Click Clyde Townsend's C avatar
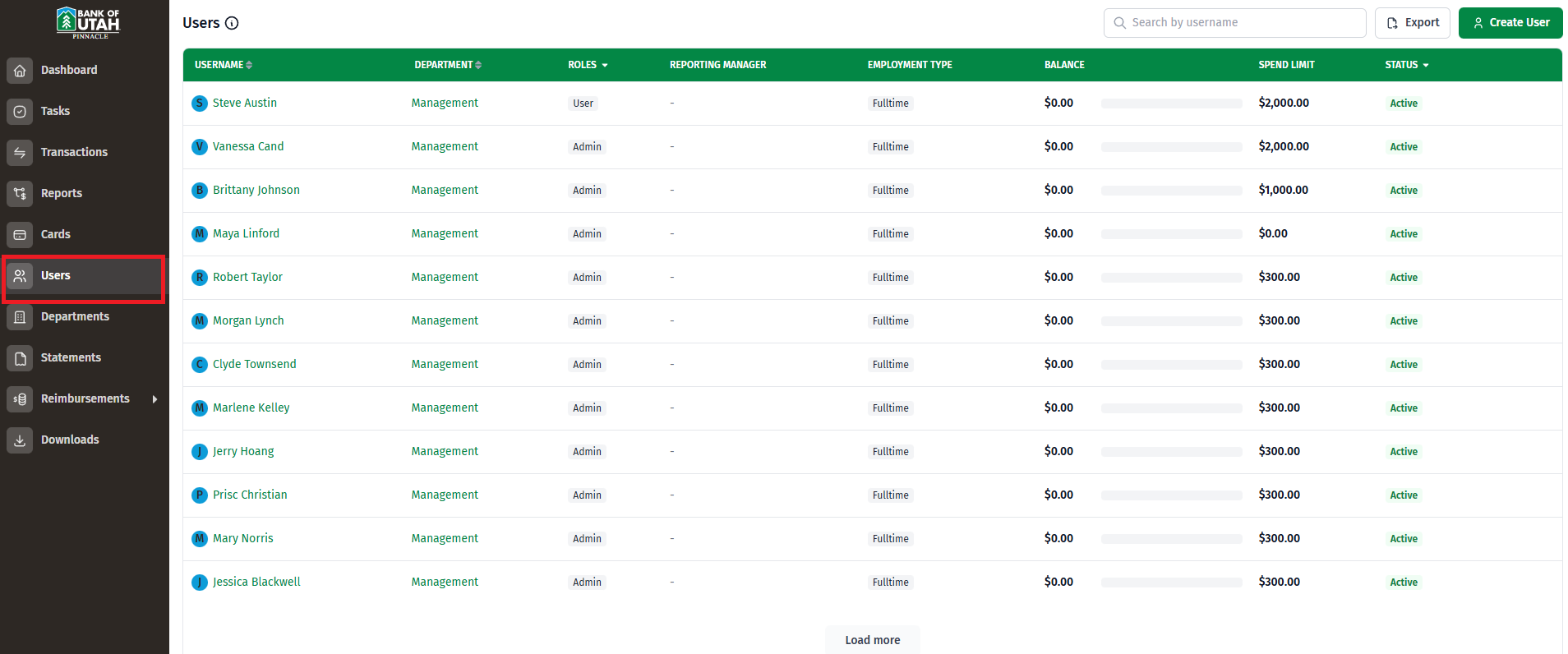The image size is (1568, 654). [x=200, y=365]
